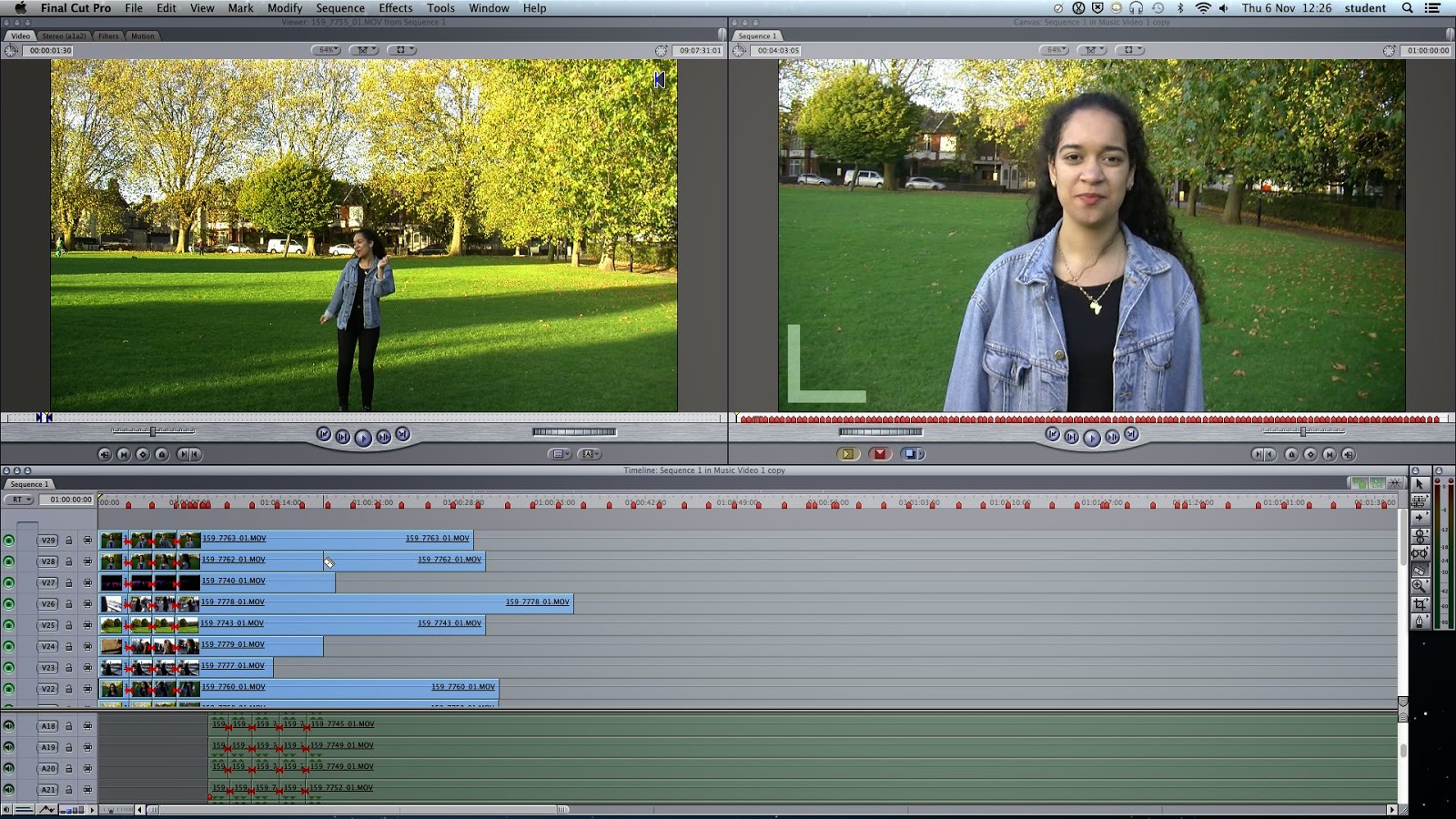The width and height of the screenshot is (1456, 819).
Task: Click the yellow Insert edit button
Action: (848, 453)
